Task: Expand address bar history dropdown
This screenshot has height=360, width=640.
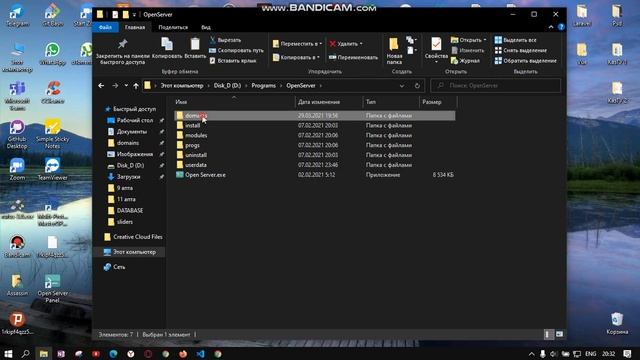Action: (x=402, y=86)
